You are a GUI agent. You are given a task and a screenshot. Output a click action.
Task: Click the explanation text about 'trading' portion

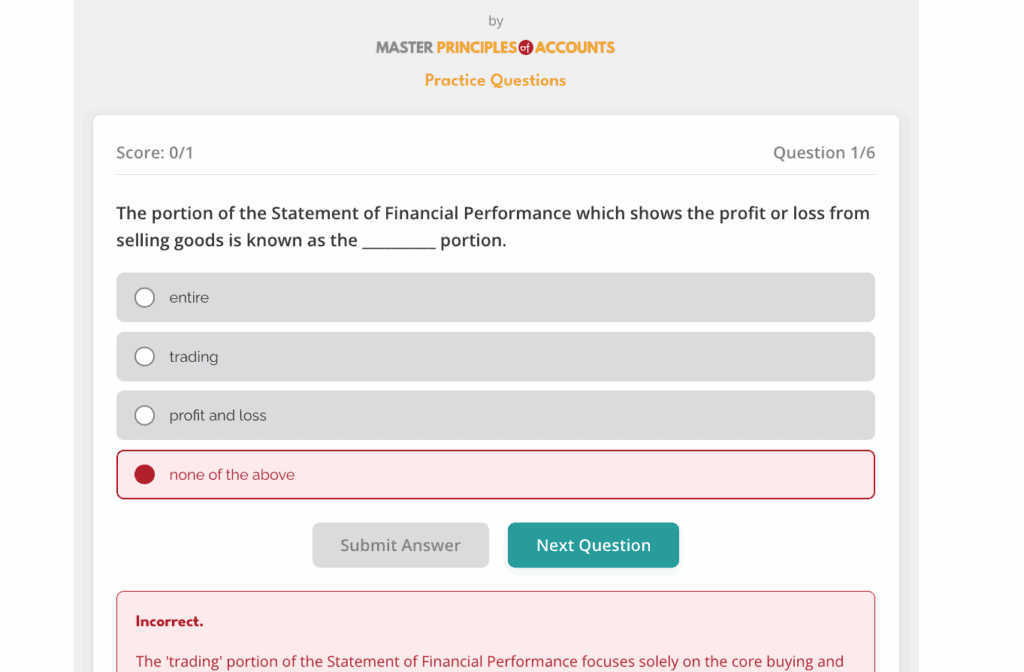pos(490,661)
